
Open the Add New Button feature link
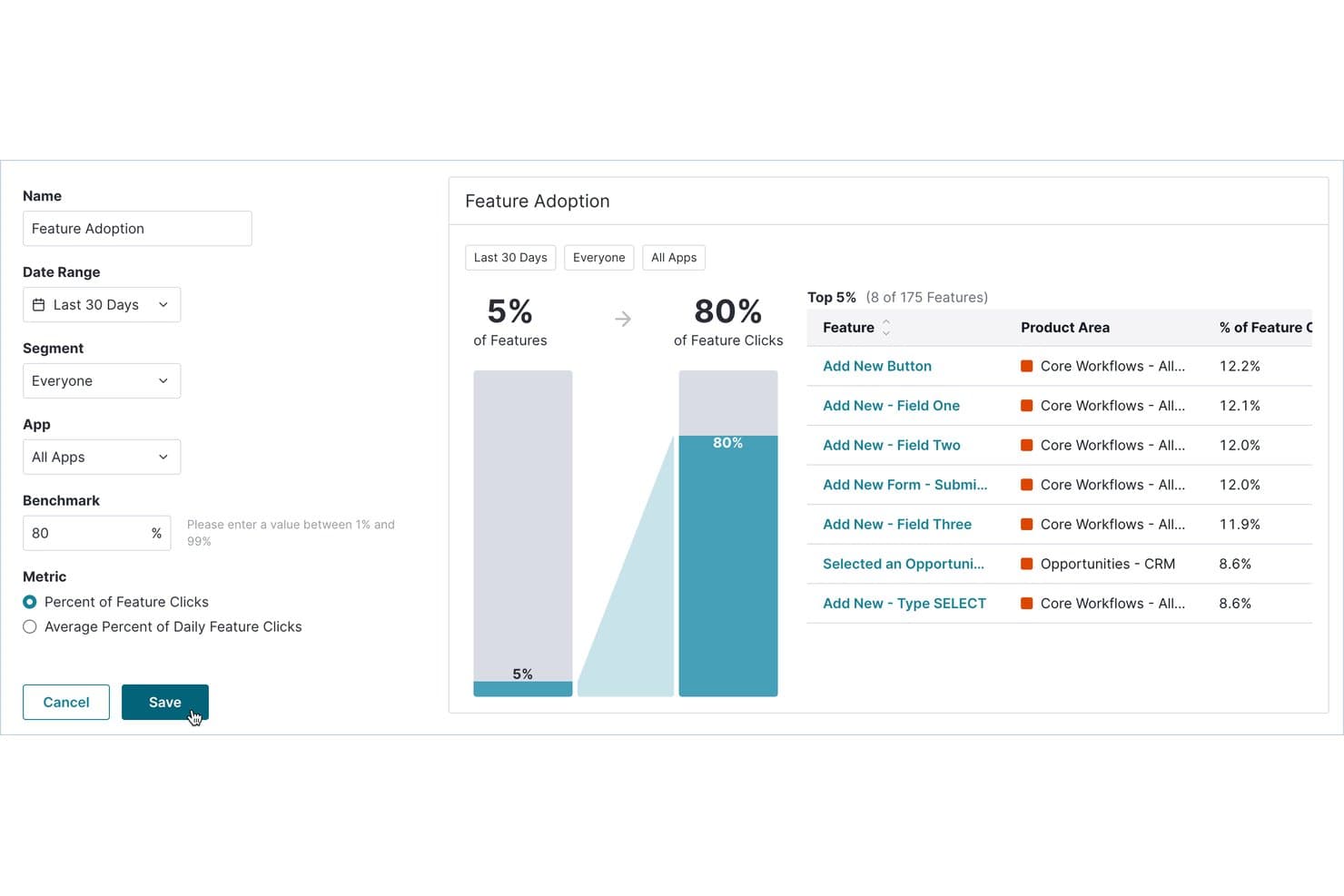click(877, 367)
